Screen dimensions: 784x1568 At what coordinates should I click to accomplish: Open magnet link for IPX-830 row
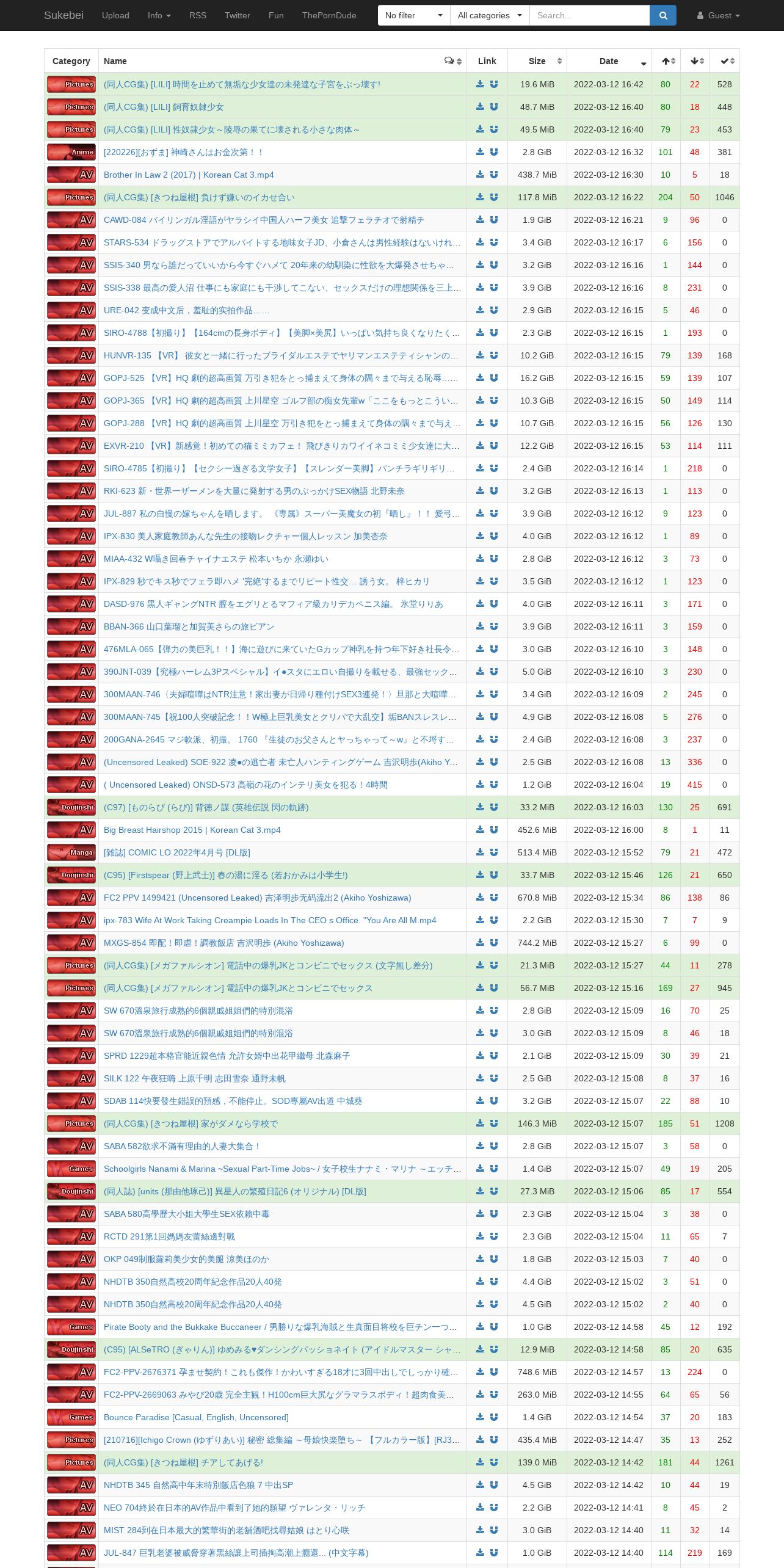tap(494, 536)
